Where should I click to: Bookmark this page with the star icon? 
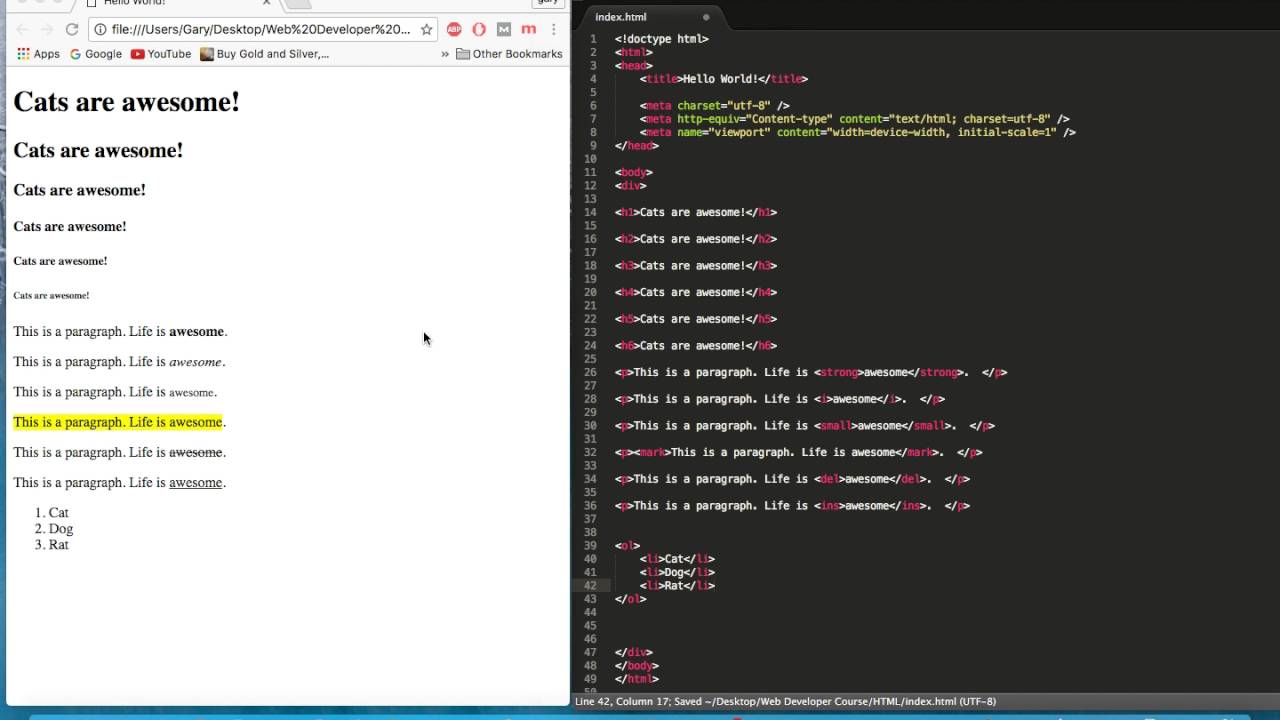pos(426,30)
